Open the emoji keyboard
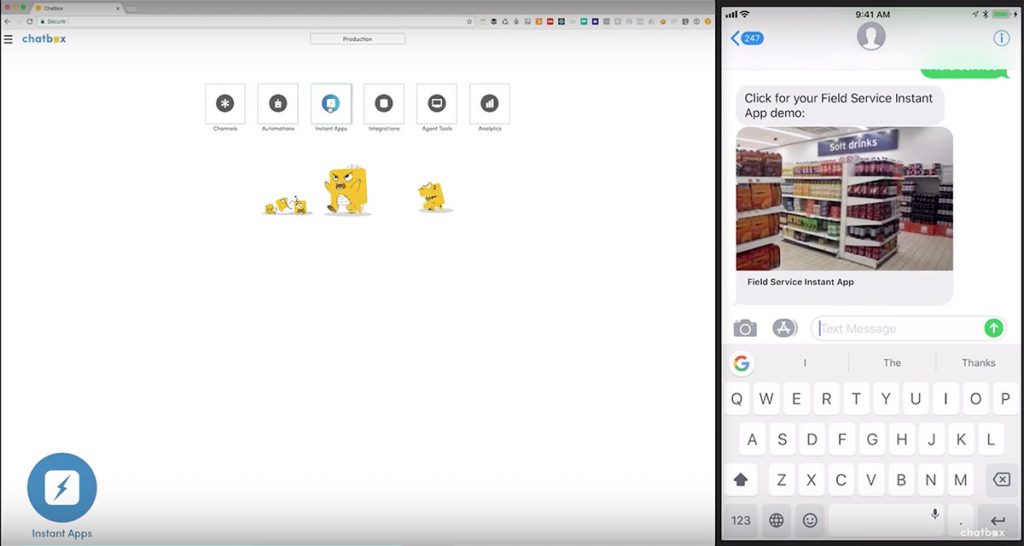This screenshot has height=546, width=1024. click(810, 521)
